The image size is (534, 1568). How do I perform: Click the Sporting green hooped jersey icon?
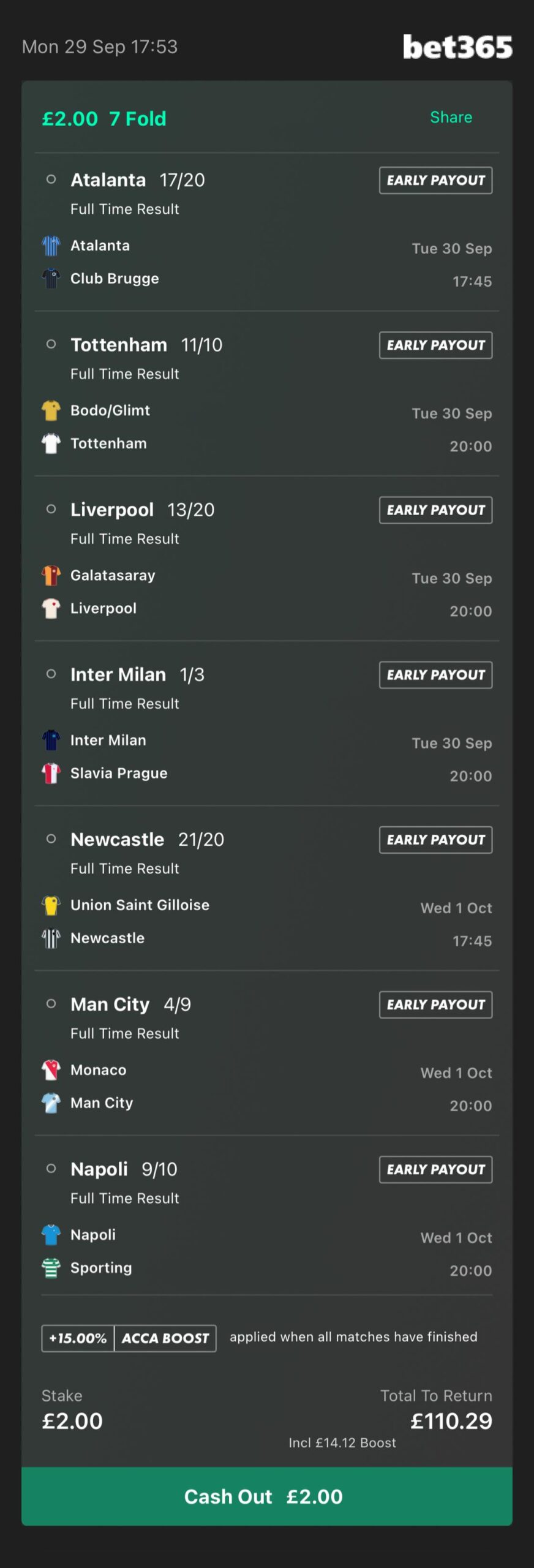click(x=51, y=1267)
